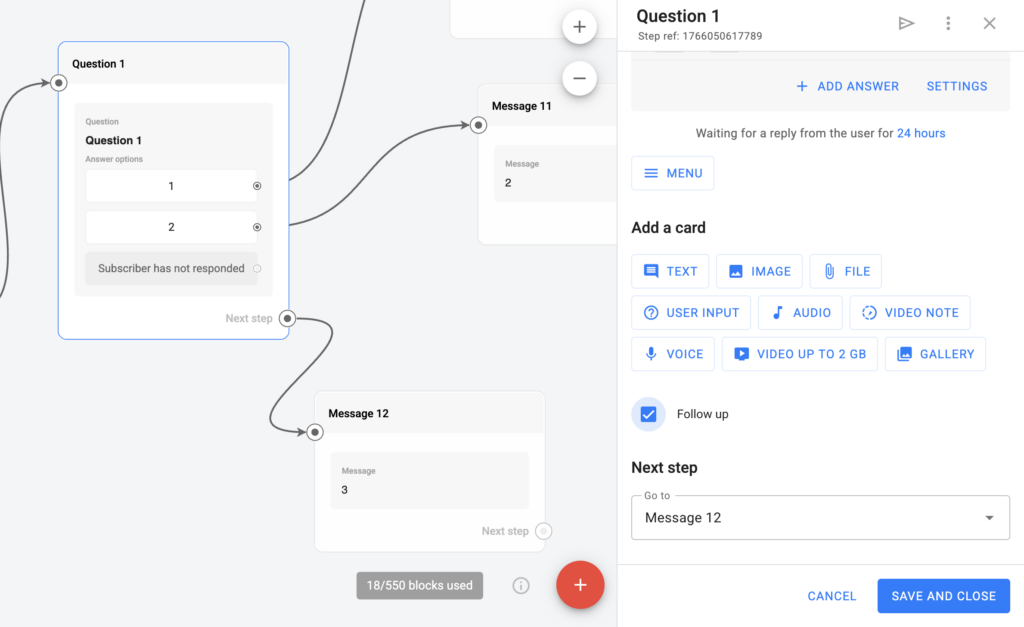
Task: Click connector dot for answer option 1
Action: [257, 186]
